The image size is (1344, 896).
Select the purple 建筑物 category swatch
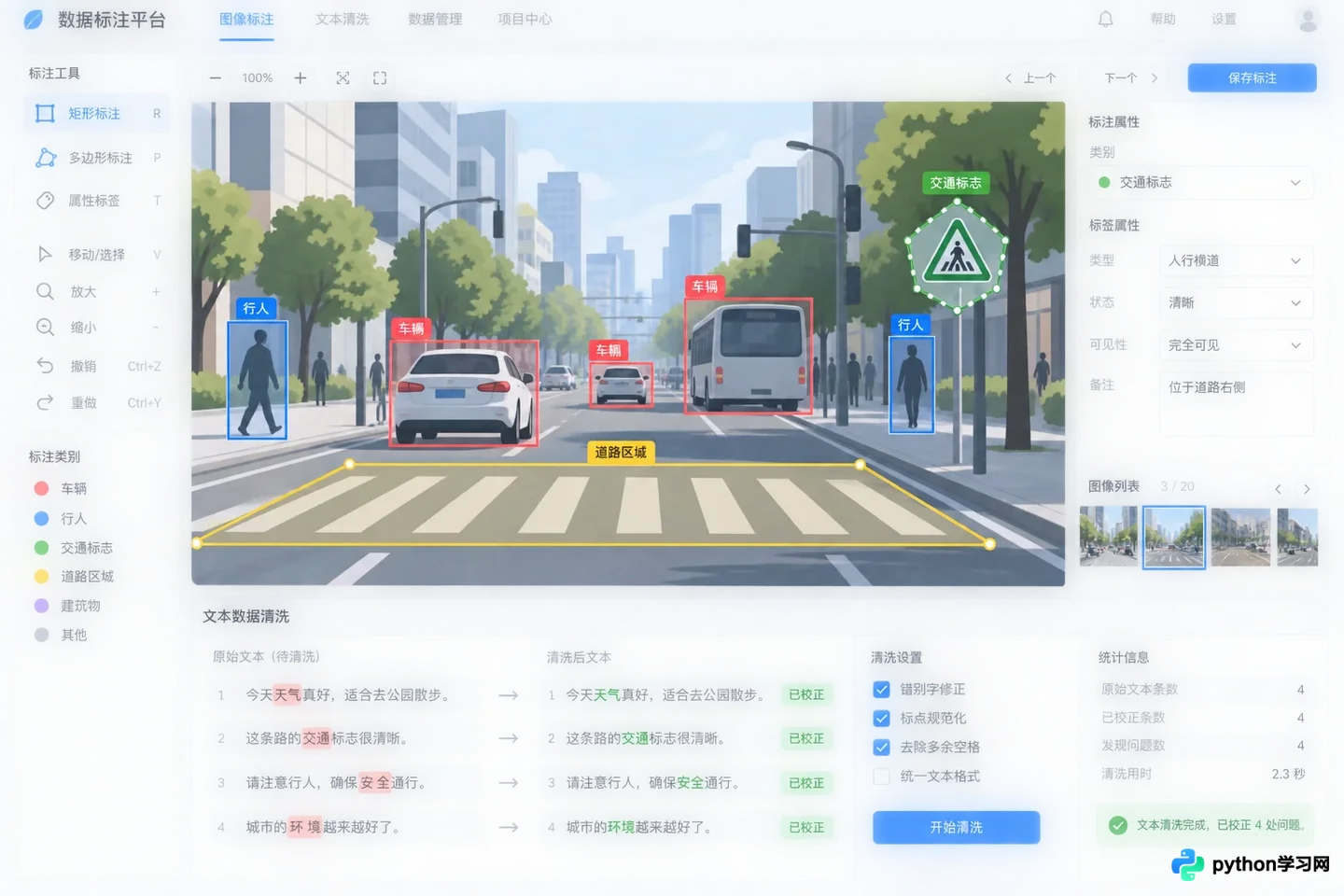pyautogui.click(x=41, y=606)
